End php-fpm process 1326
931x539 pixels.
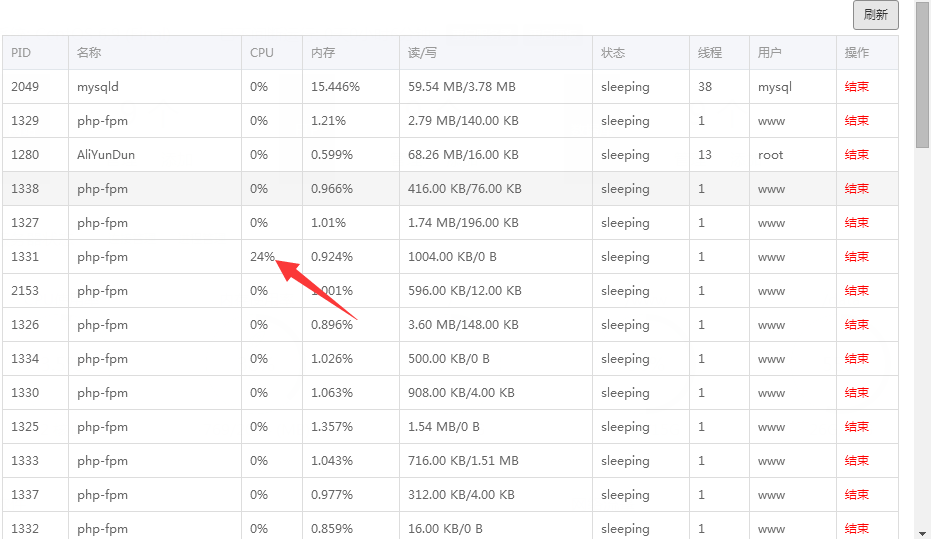pos(856,325)
